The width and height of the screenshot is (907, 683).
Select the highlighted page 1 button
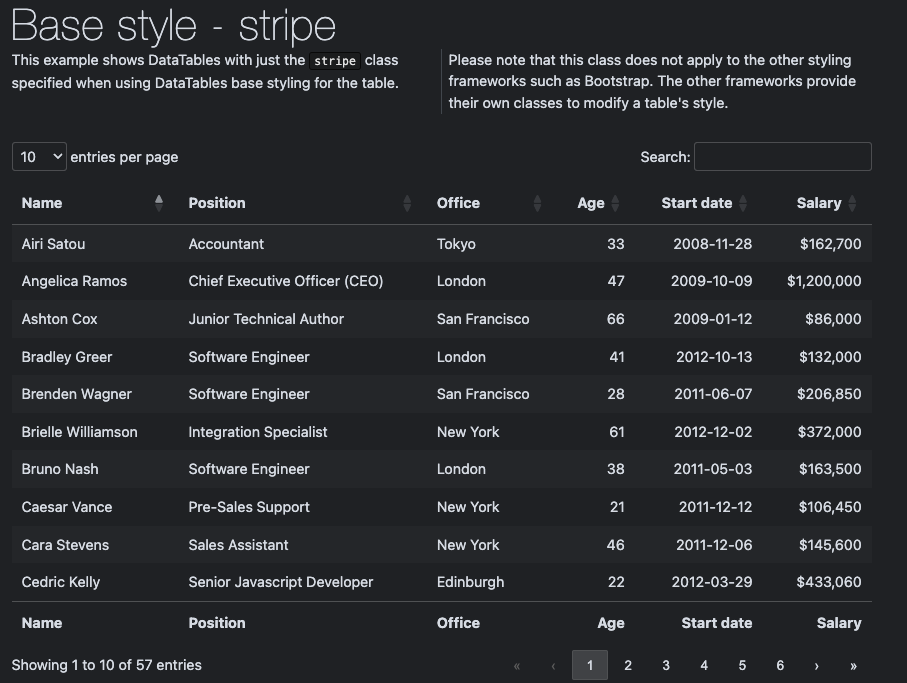[x=589, y=665]
